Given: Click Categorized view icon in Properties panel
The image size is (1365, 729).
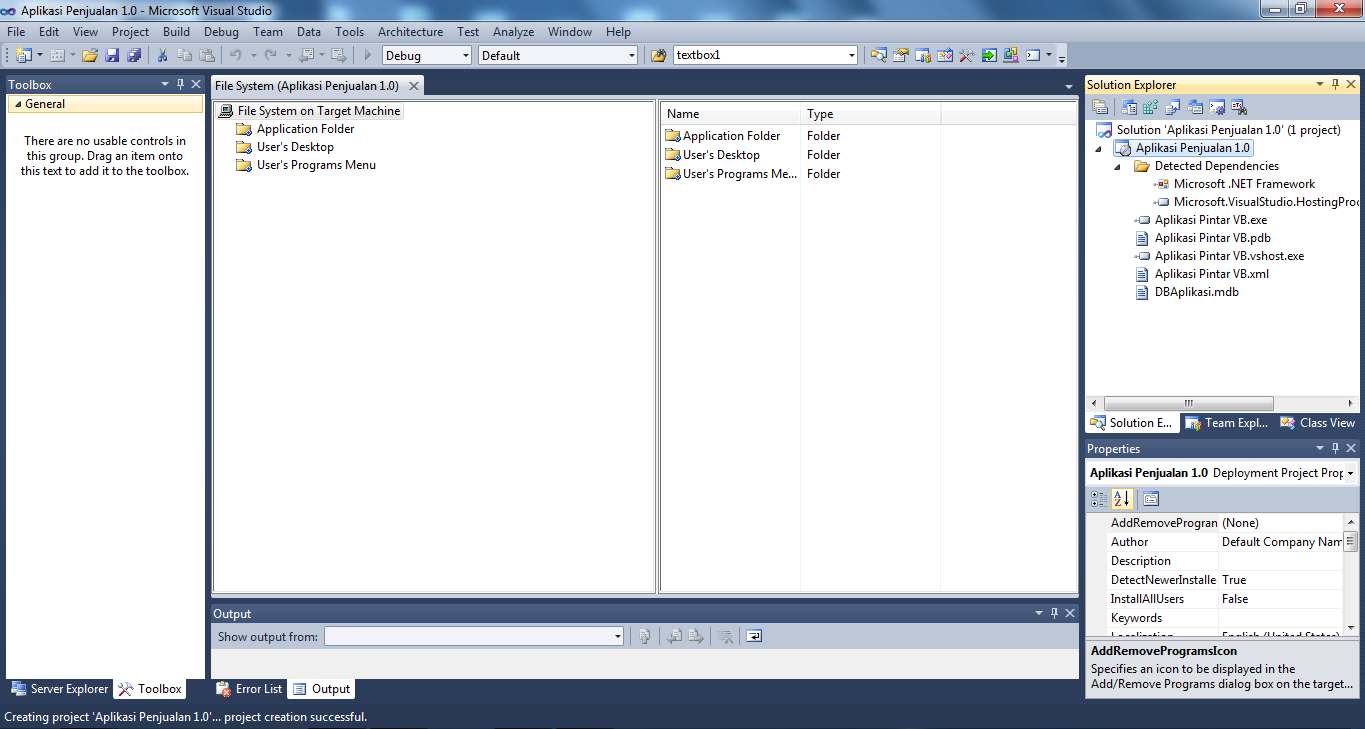Looking at the screenshot, I should click(x=1099, y=498).
